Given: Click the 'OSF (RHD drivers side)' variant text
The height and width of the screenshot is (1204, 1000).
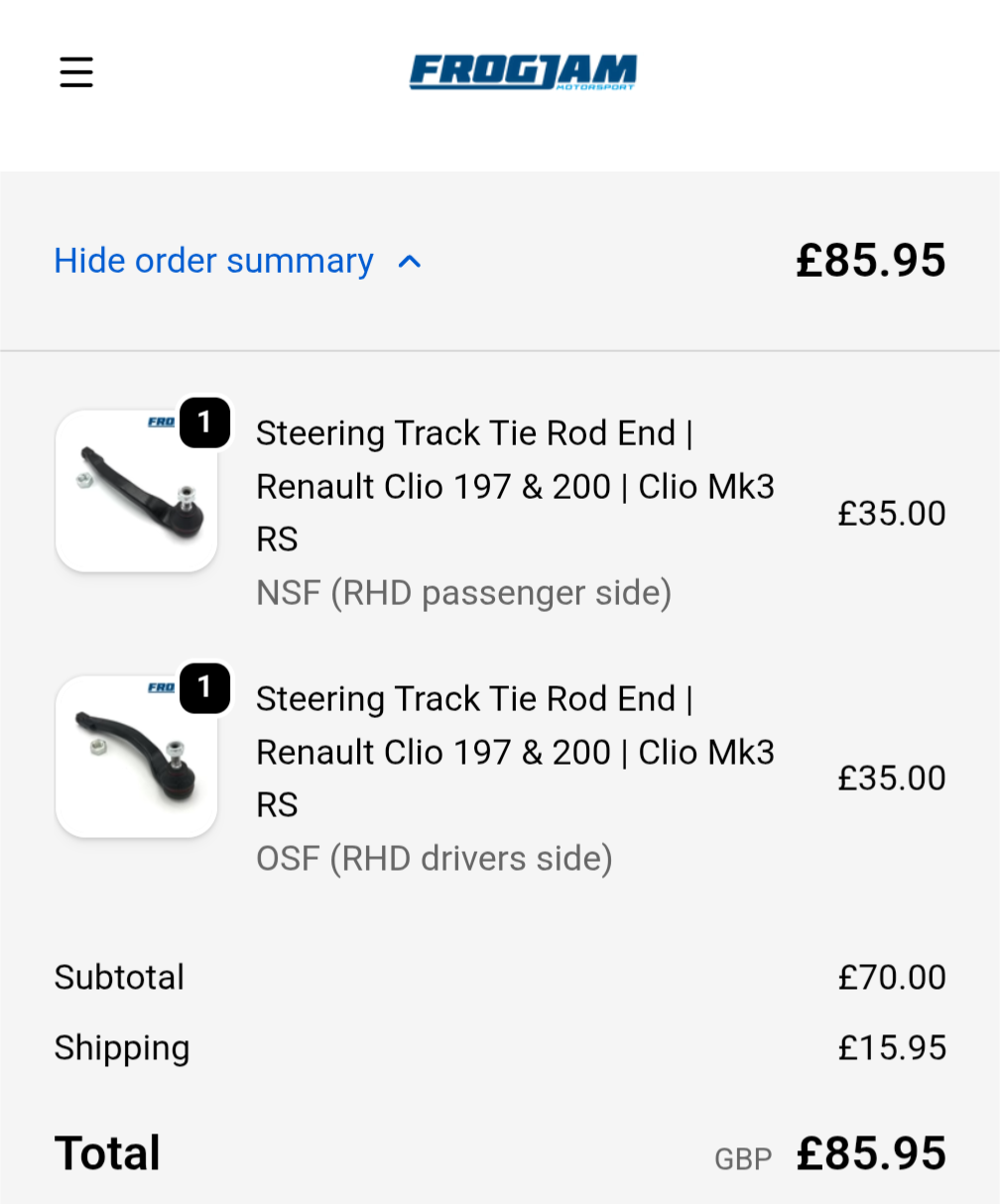Looking at the screenshot, I should tap(434, 858).
